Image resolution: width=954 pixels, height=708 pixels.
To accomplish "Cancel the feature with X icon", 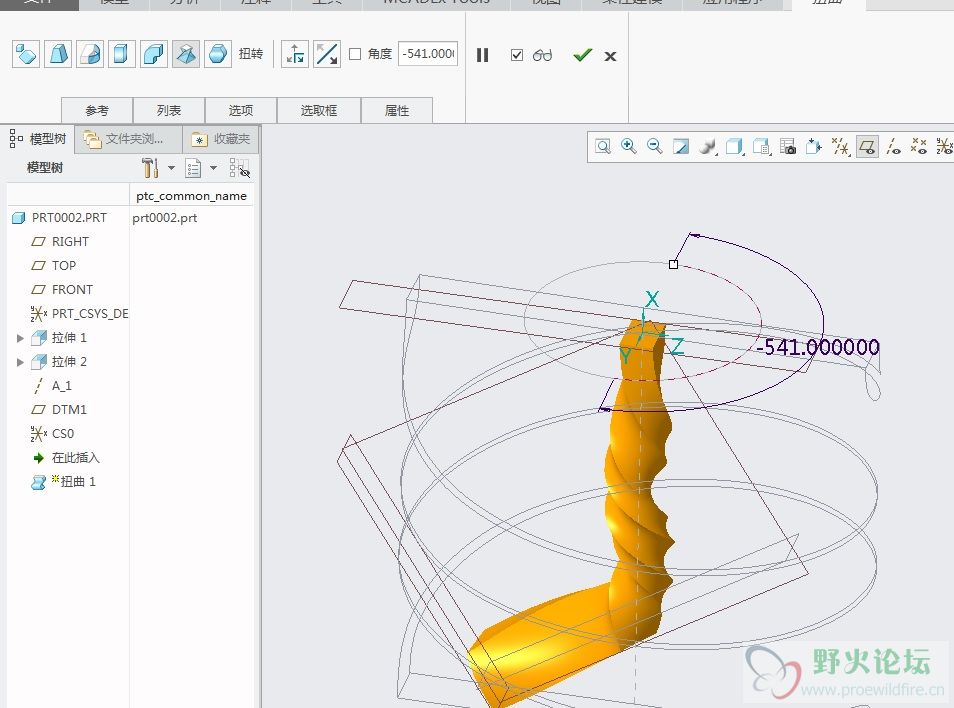I will point(610,56).
